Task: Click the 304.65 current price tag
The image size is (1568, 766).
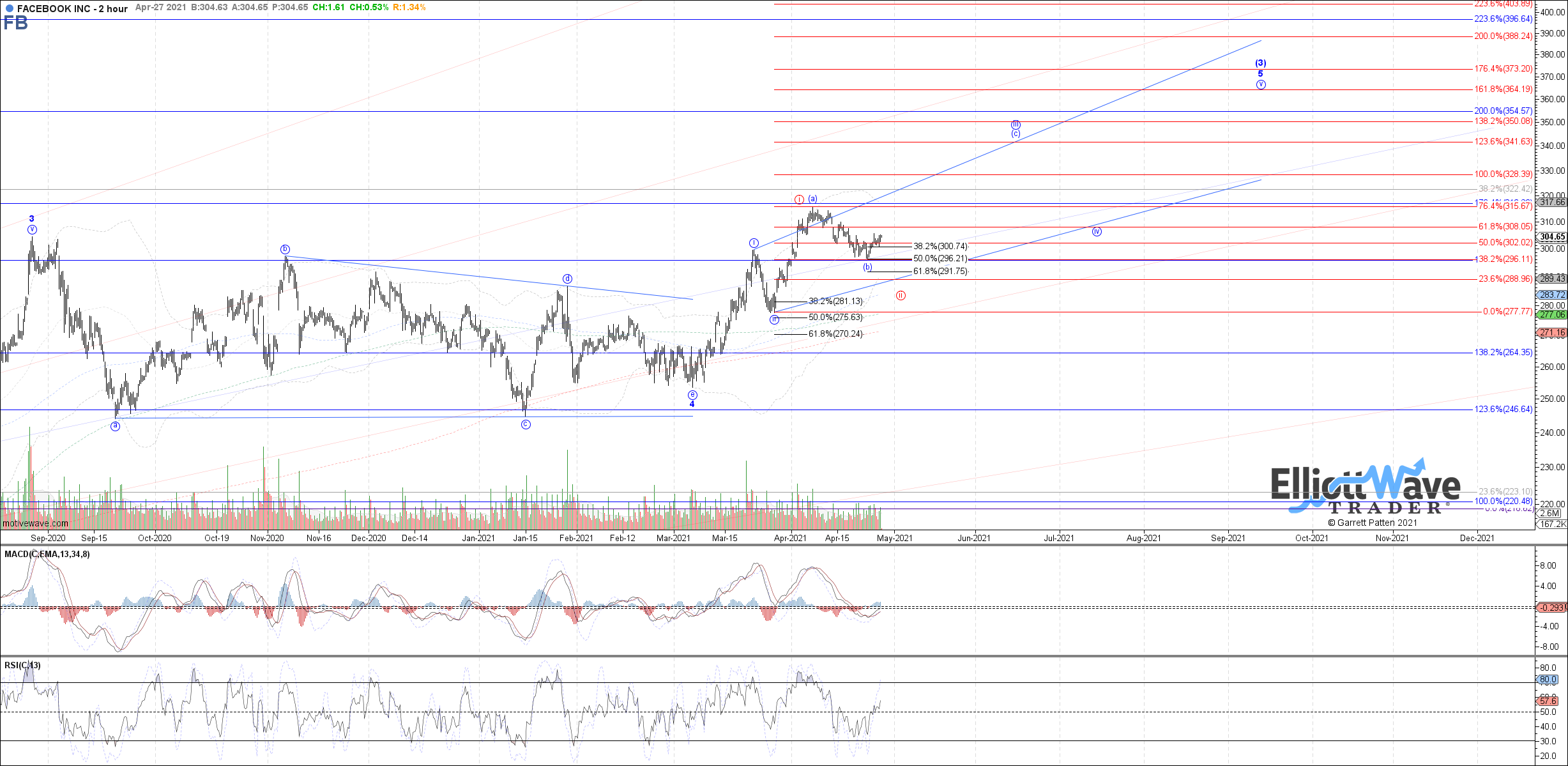Action: click(x=1552, y=236)
